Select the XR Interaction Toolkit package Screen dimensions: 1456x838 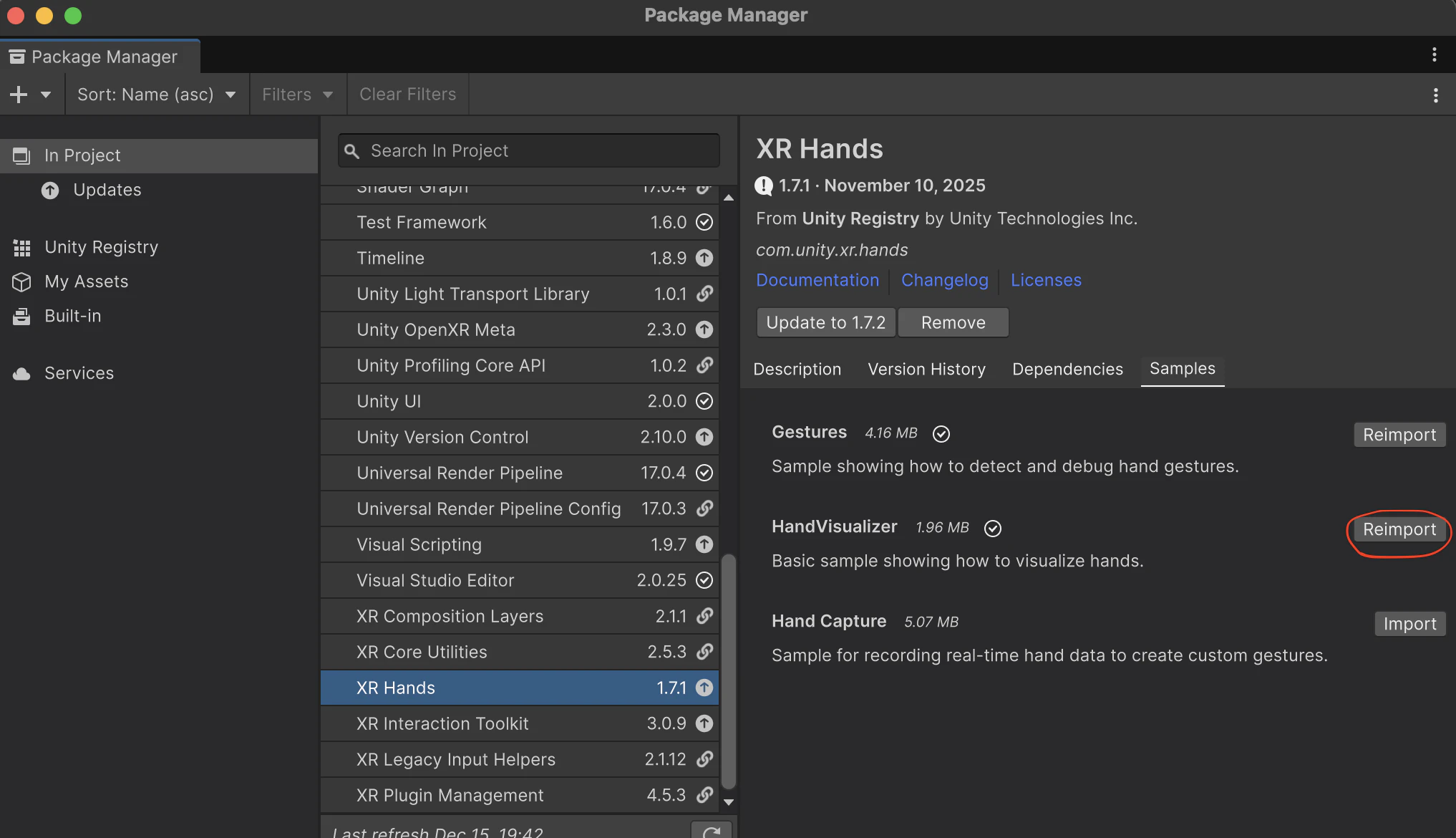(x=520, y=723)
